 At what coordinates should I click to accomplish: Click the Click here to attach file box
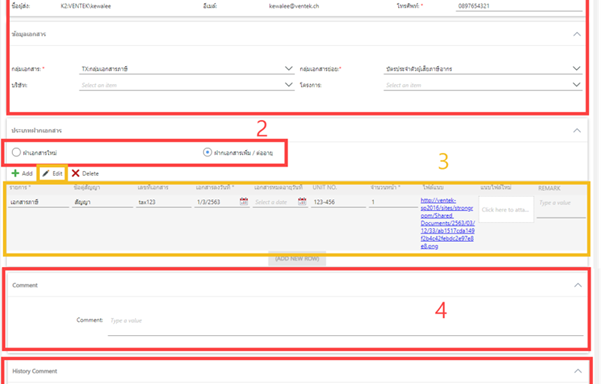pos(506,210)
